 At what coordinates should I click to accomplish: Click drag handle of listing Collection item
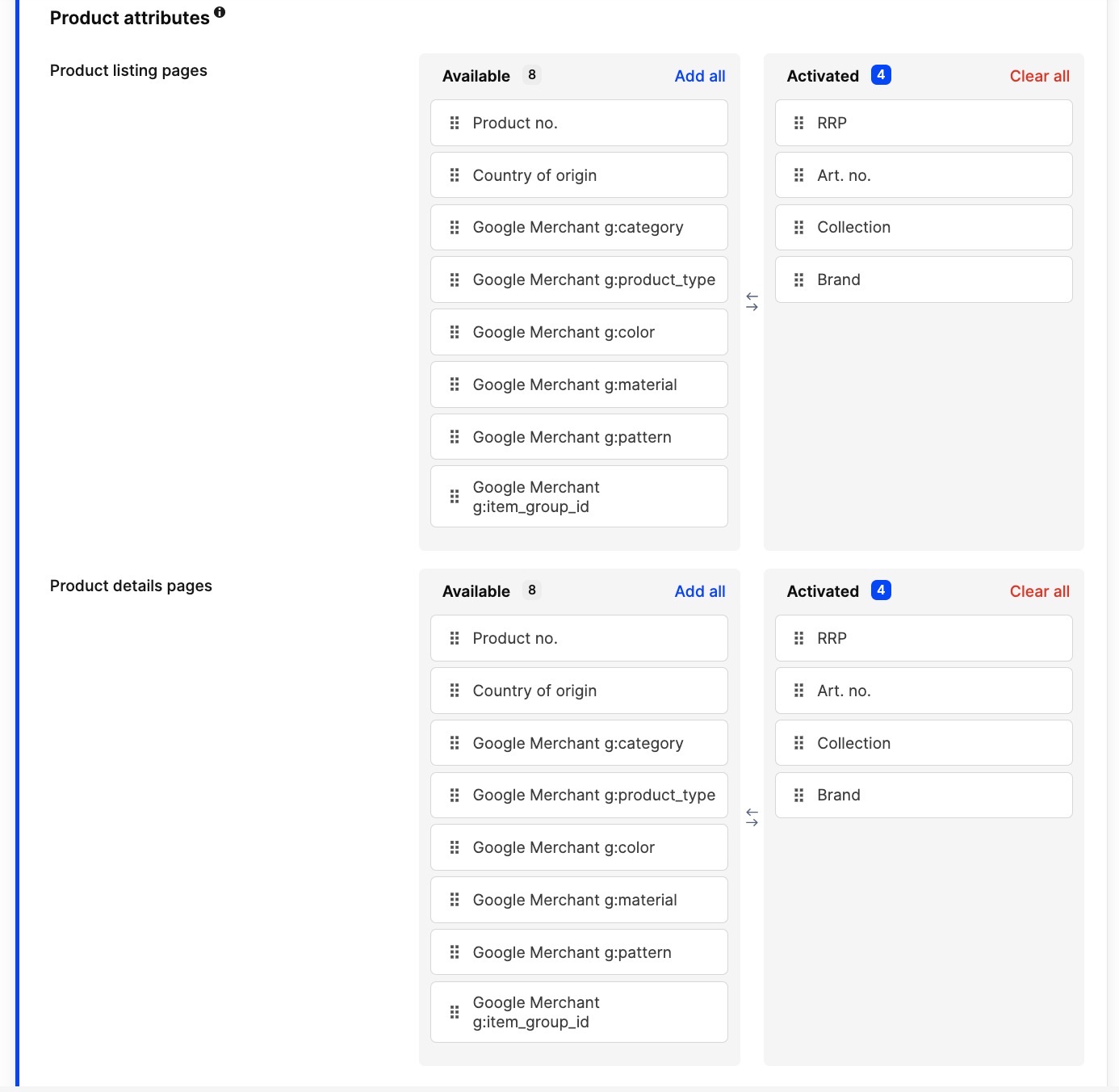[x=799, y=228]
